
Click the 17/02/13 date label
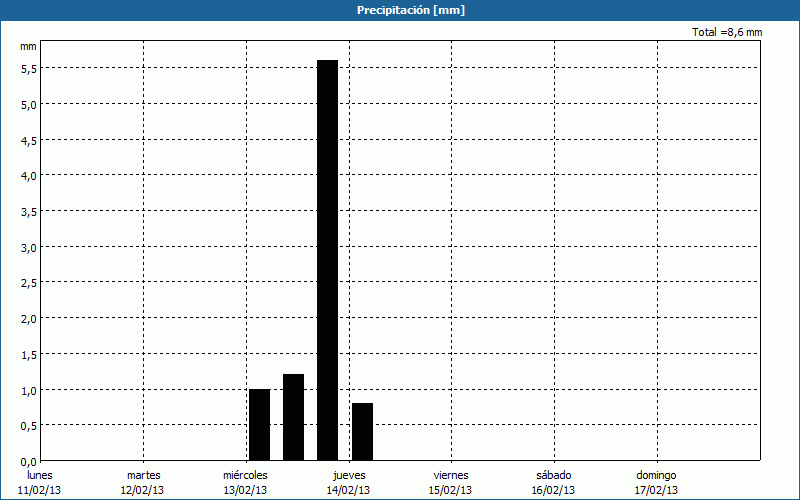pyautogui.click(x=656, y=490)
